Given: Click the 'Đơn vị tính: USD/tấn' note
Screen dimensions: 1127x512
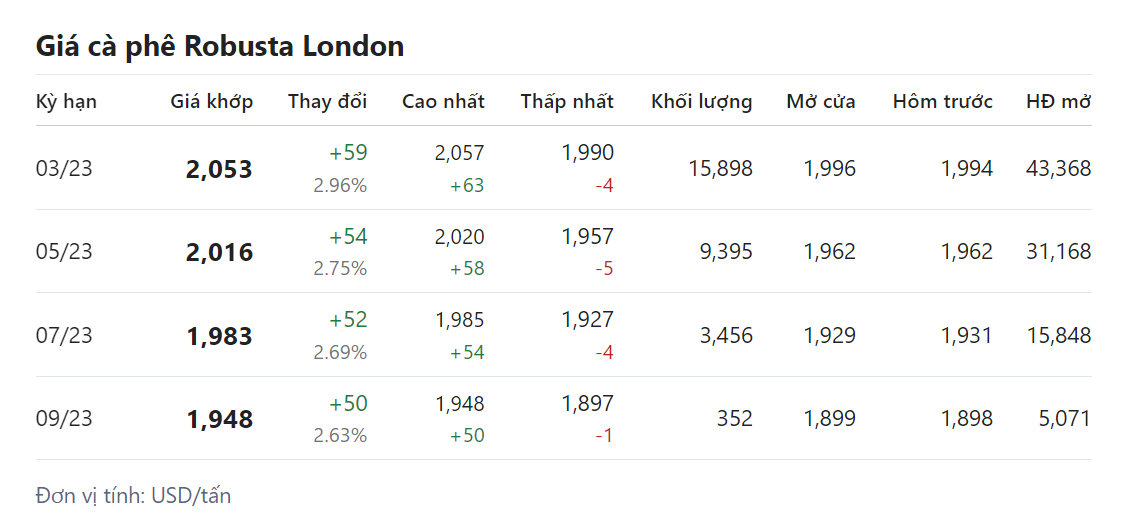Looking at the screenshot, I should (133, 495).
